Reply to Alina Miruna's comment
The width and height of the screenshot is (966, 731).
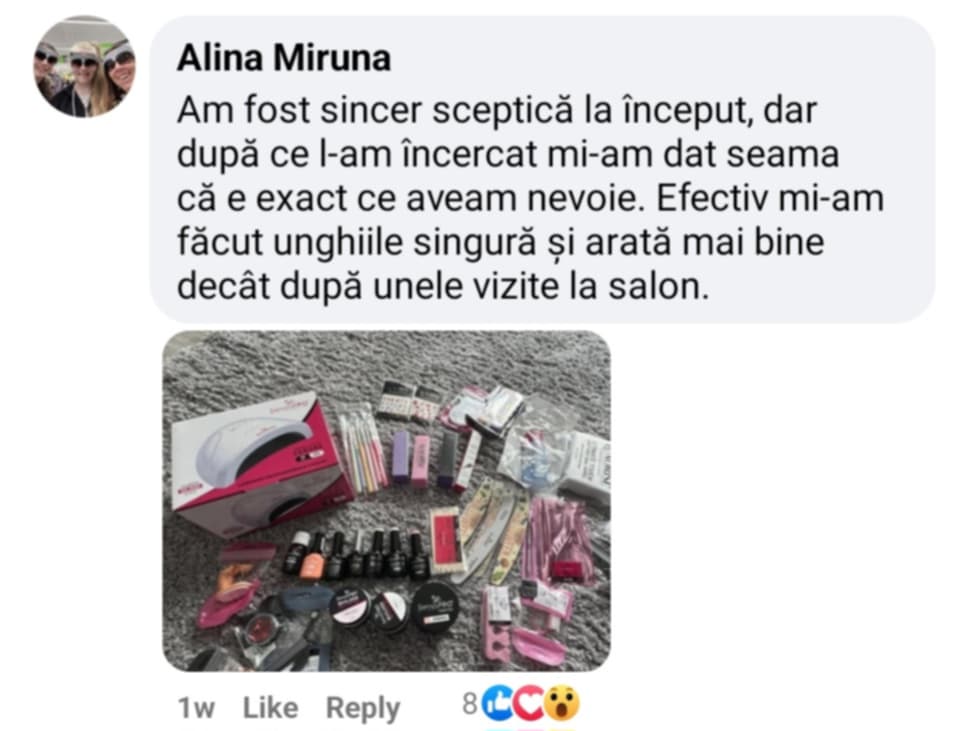pos(363,708)
